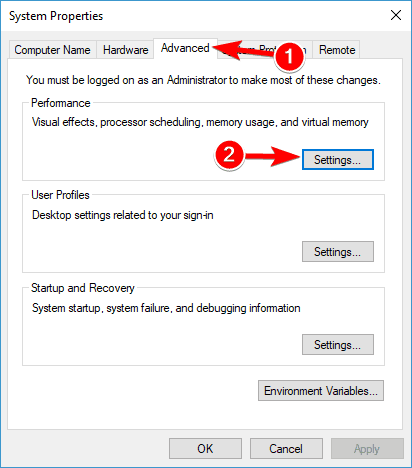Open the Hardware tab
Screen dimensions: 412x468
click(x=125, y=50)
